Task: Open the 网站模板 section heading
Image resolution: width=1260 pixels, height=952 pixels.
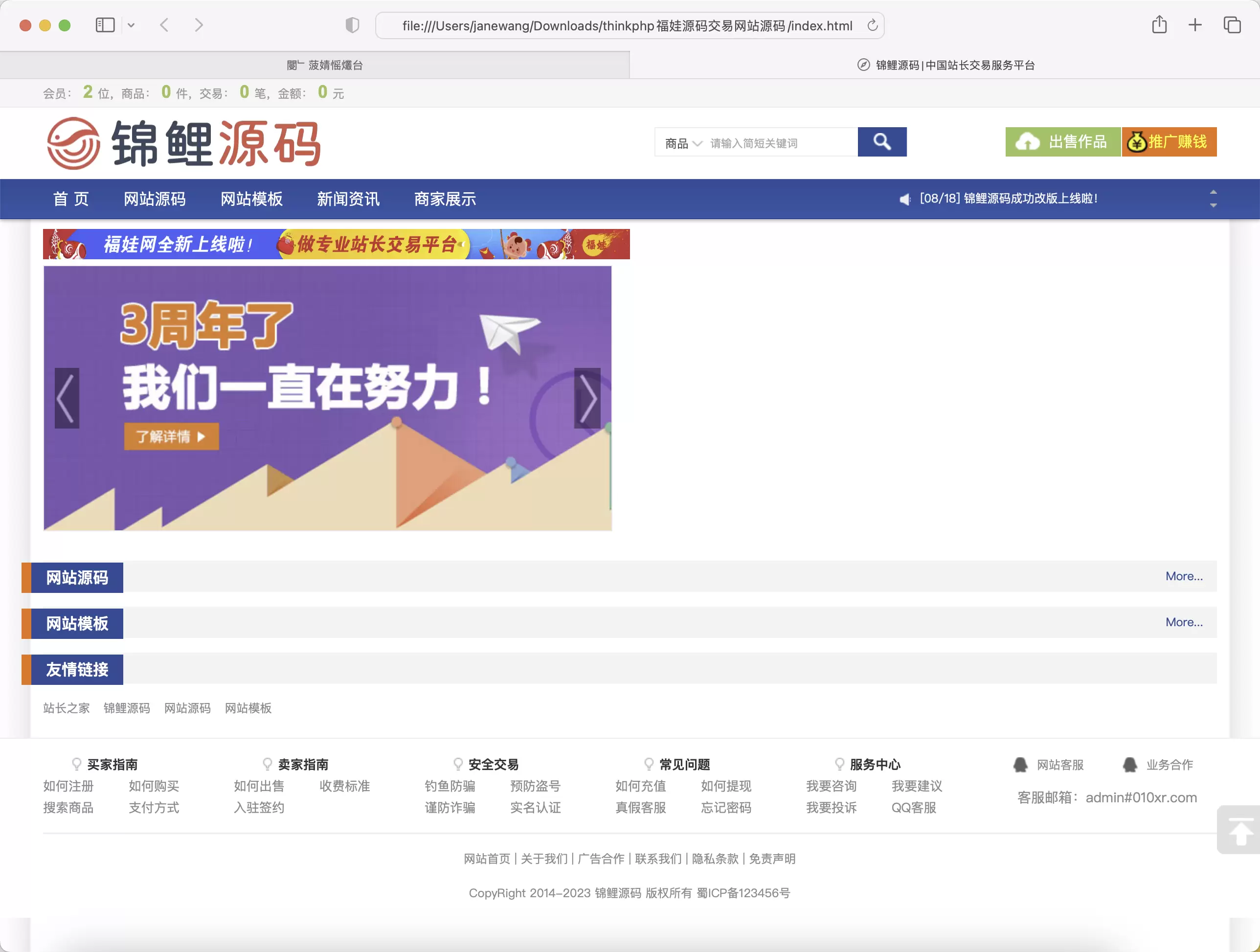Action: click(77, 623)
